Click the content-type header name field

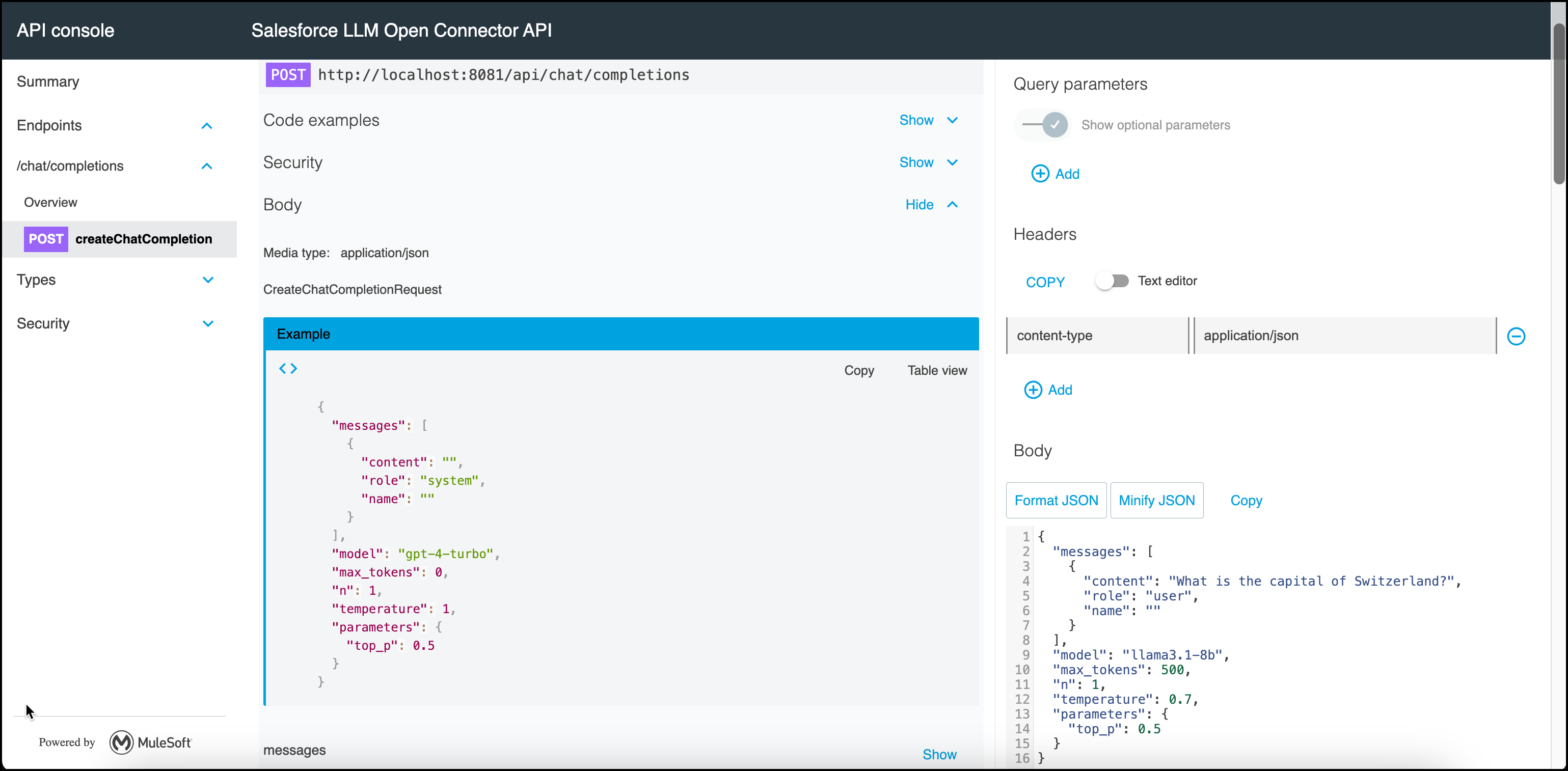coord(1097,335)
